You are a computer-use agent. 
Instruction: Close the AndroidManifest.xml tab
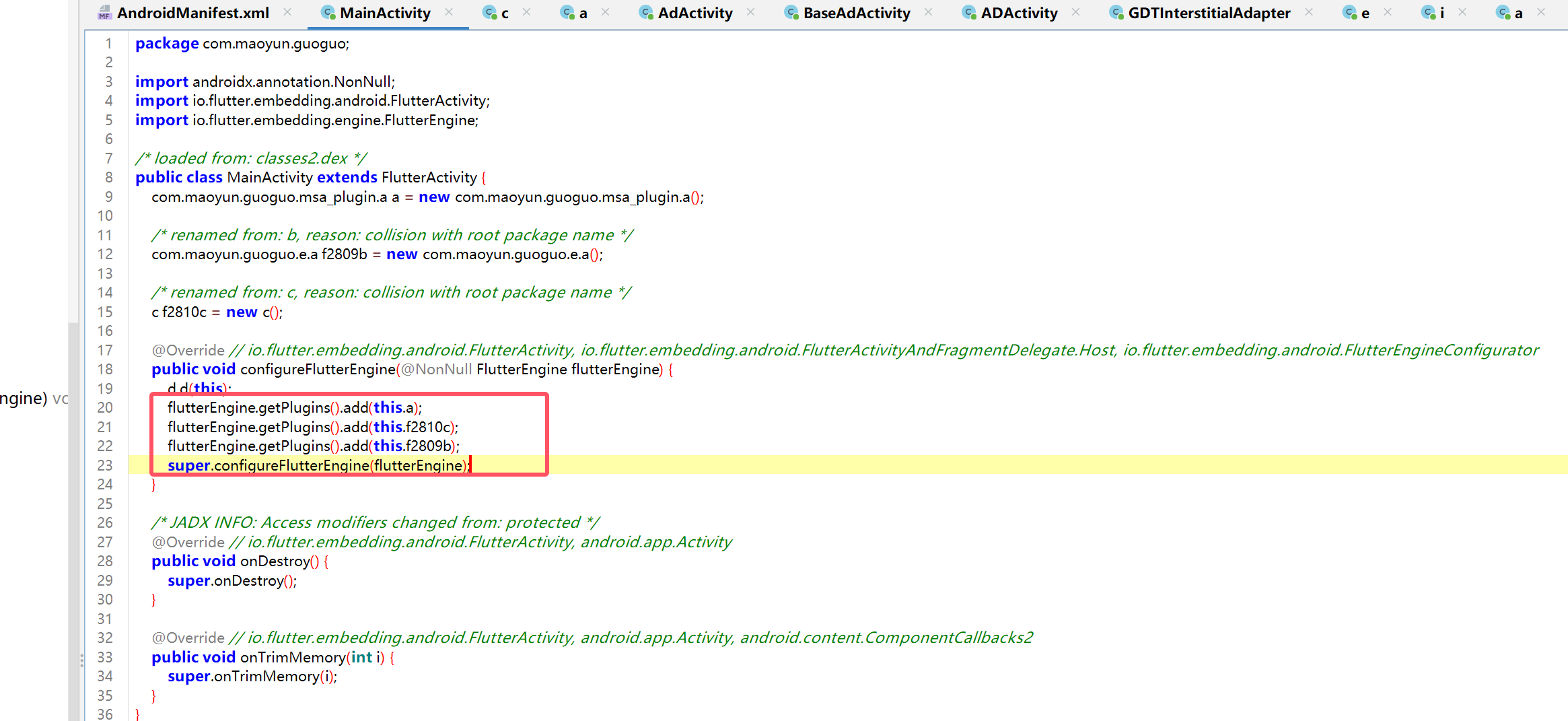pyautogui.click(x=287, y=12)
